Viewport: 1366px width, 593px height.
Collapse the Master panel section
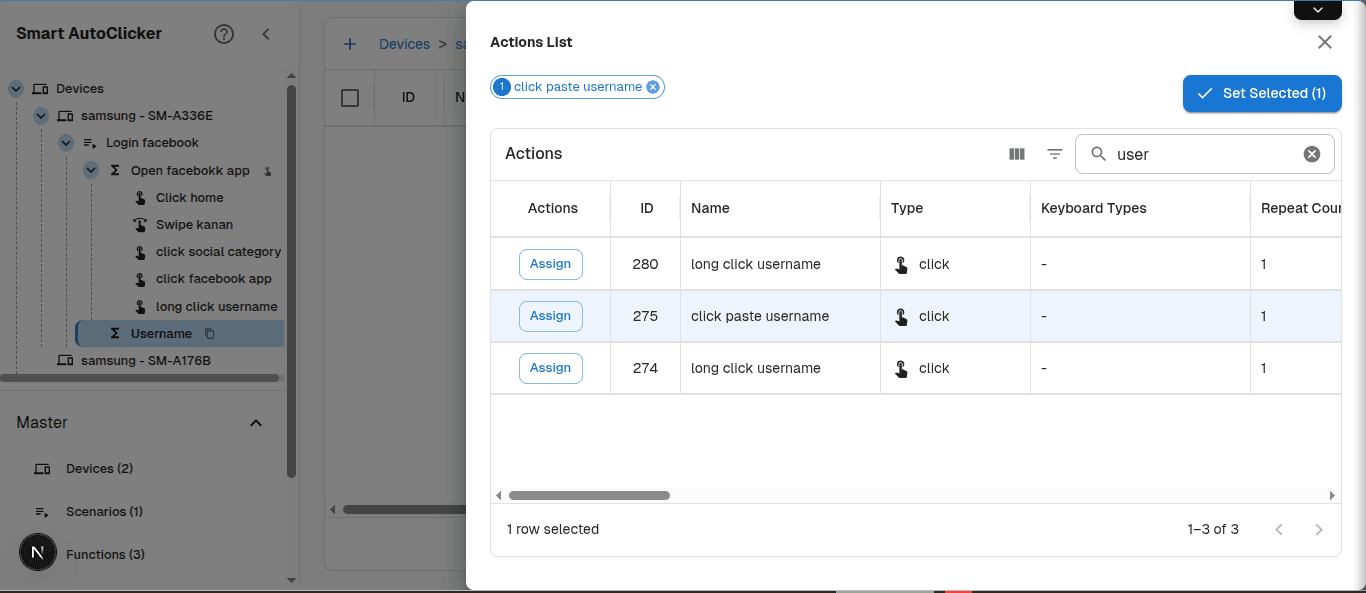click(x=256, y=422)
